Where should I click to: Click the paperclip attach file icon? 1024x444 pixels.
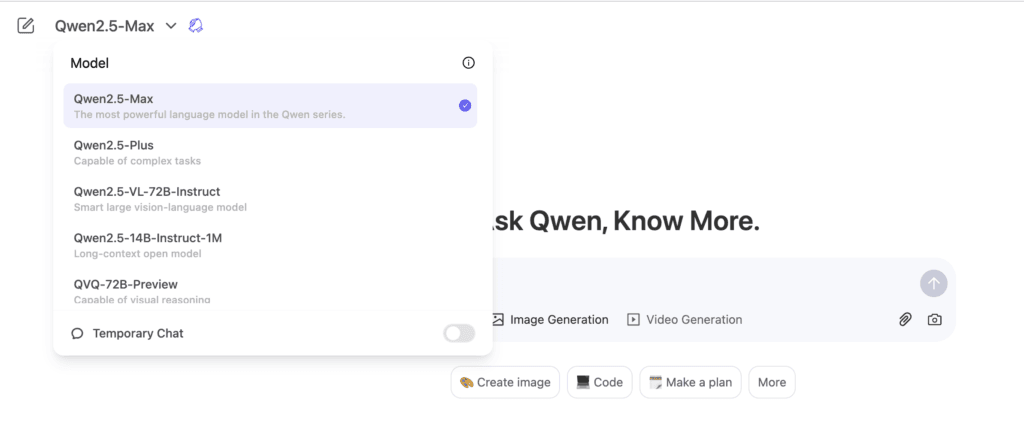[x=905, y=320]
